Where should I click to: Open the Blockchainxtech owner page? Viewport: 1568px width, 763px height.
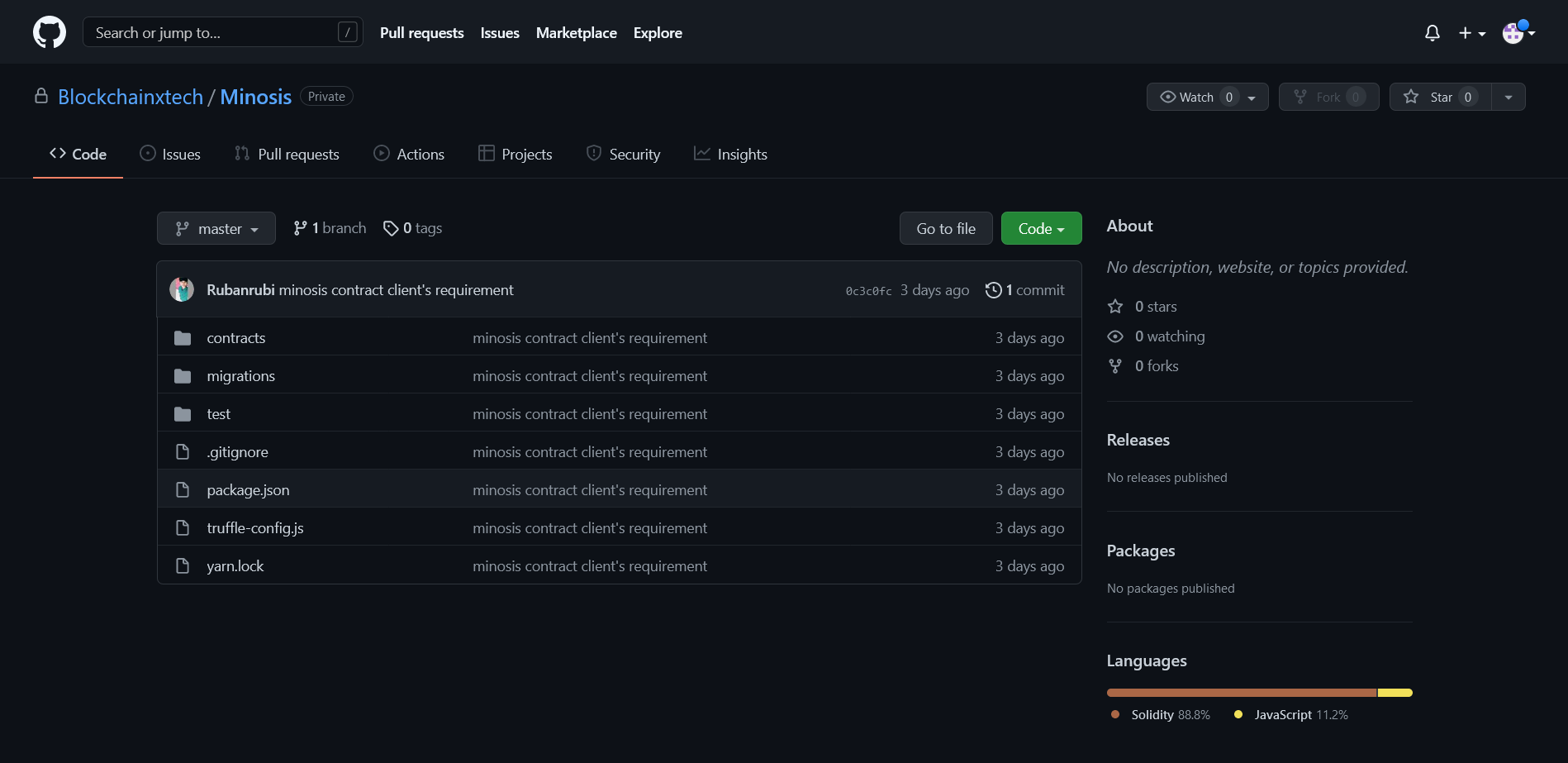tap(131, 97)
